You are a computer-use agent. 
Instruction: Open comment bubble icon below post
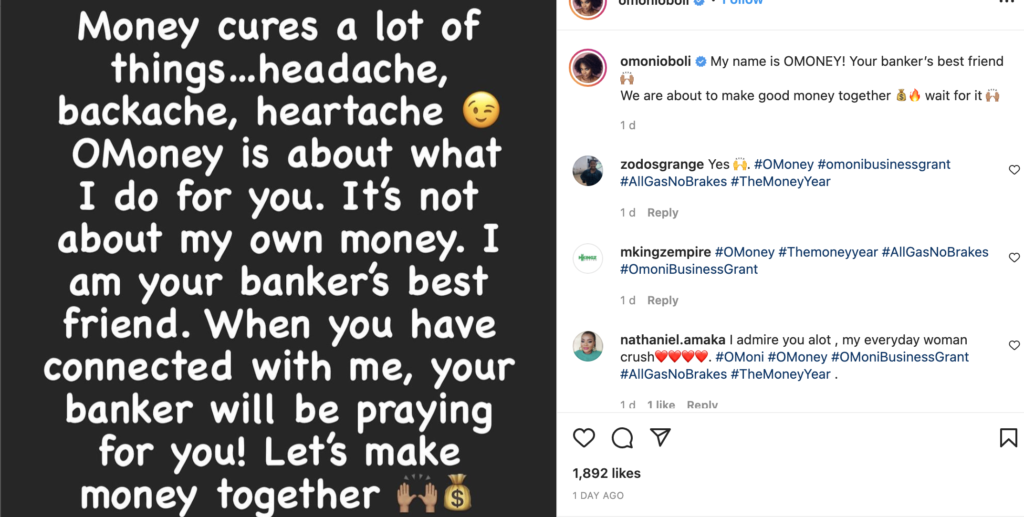[622, 438]
